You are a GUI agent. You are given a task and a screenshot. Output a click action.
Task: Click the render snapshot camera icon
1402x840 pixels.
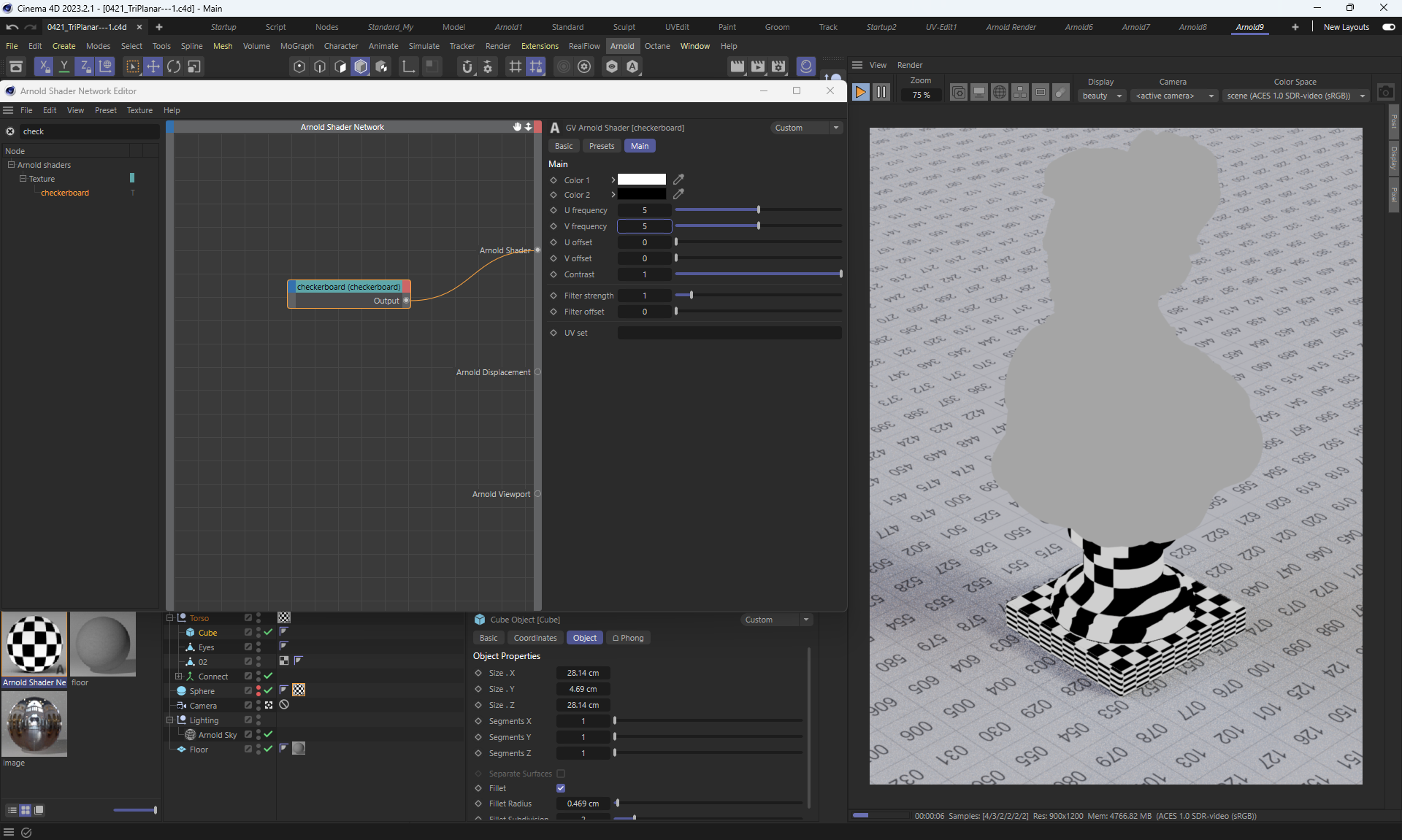point(1385,93)
